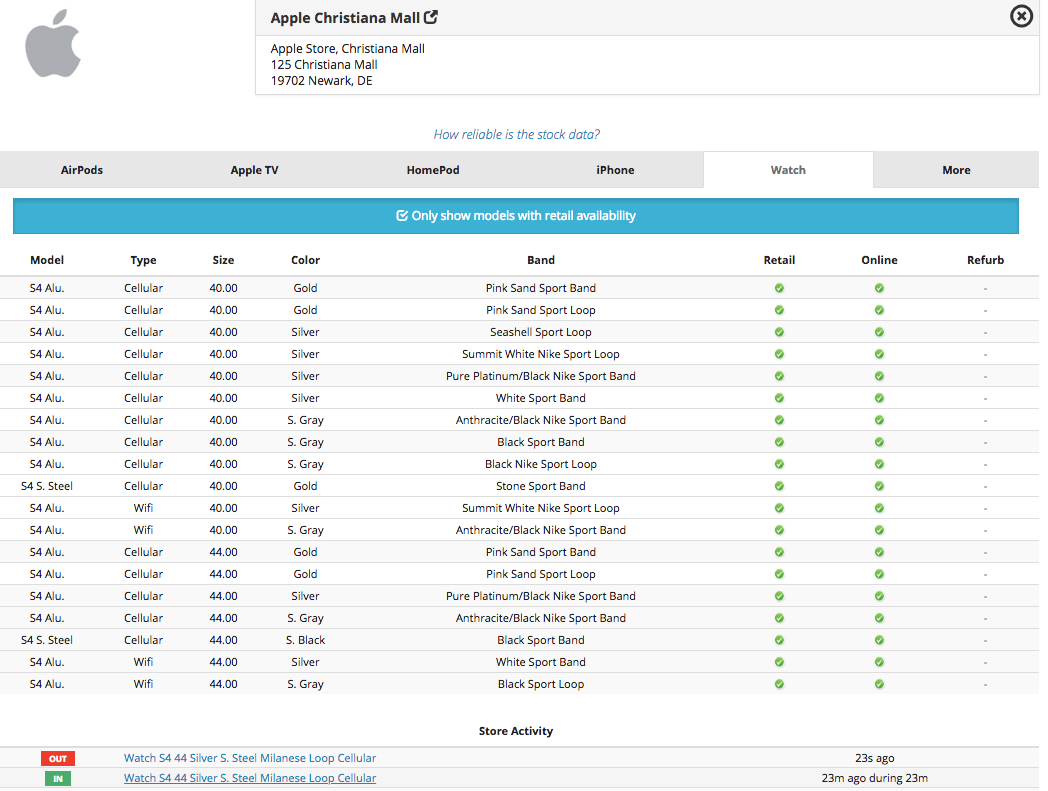Click online checkmark for Black Nike Sport Loop row

[880, 464]
